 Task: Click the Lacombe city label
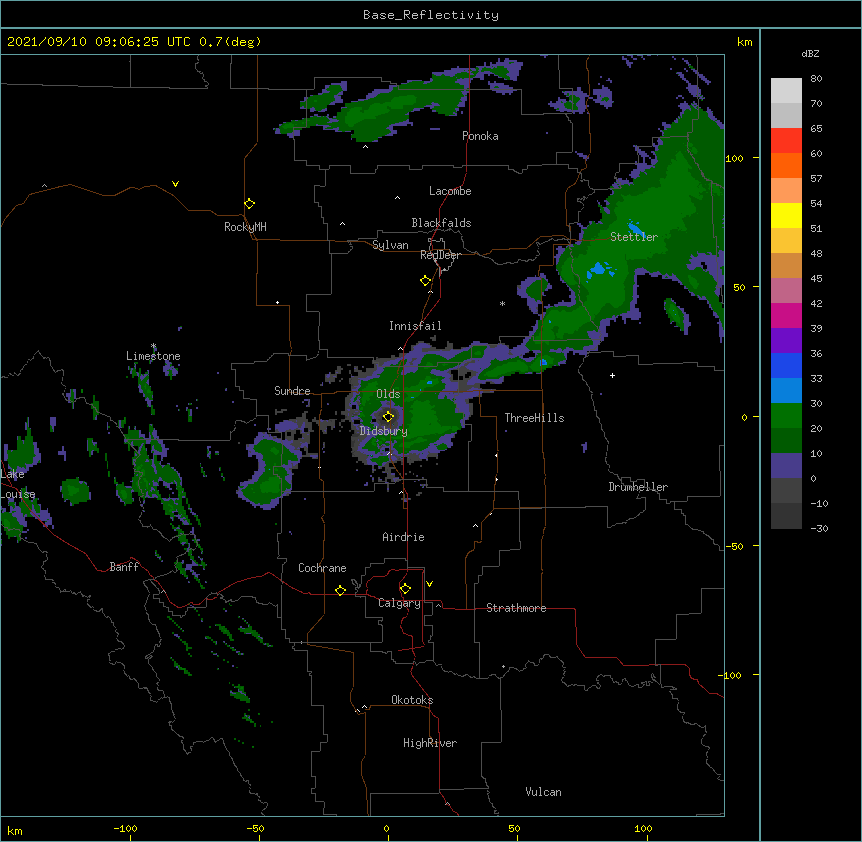pyautogui.click(x=450, y=191)
